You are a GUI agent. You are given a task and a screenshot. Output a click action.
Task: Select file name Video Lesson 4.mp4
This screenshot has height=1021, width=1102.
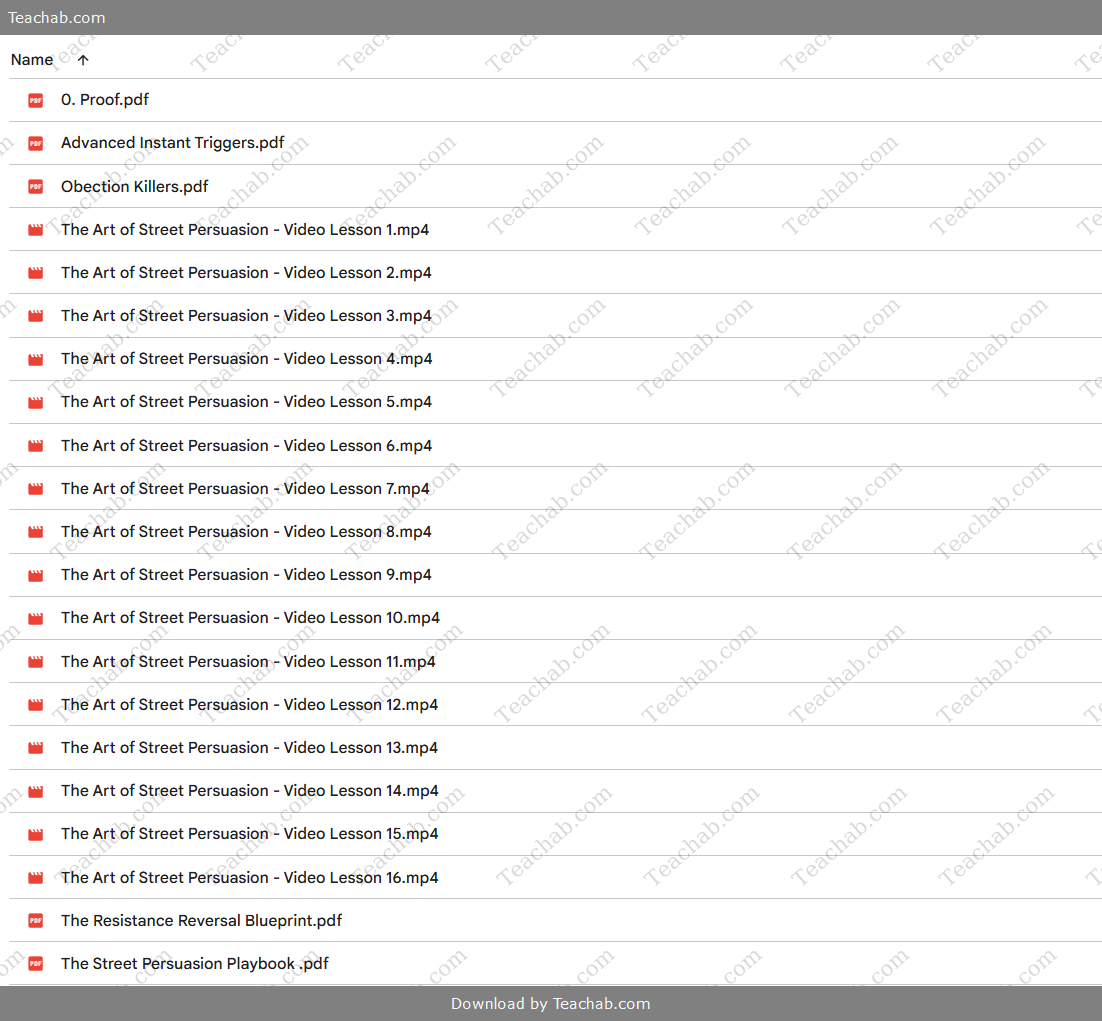[247, 358]
